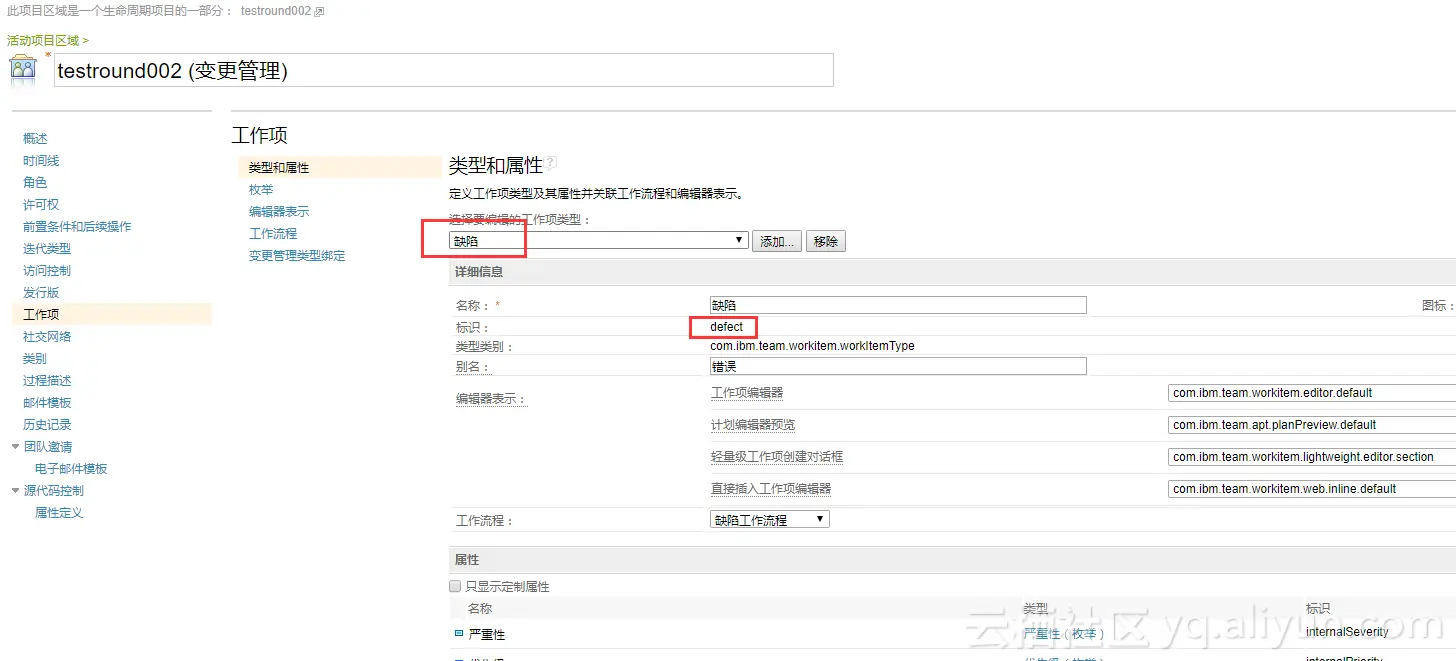
Task: Click the 名称 column header in attributes
Action: [x=480, y=608]
